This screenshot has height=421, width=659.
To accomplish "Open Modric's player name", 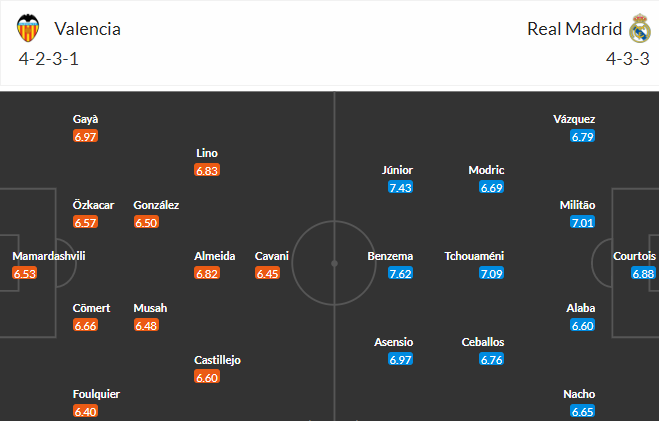I will 486,170.
